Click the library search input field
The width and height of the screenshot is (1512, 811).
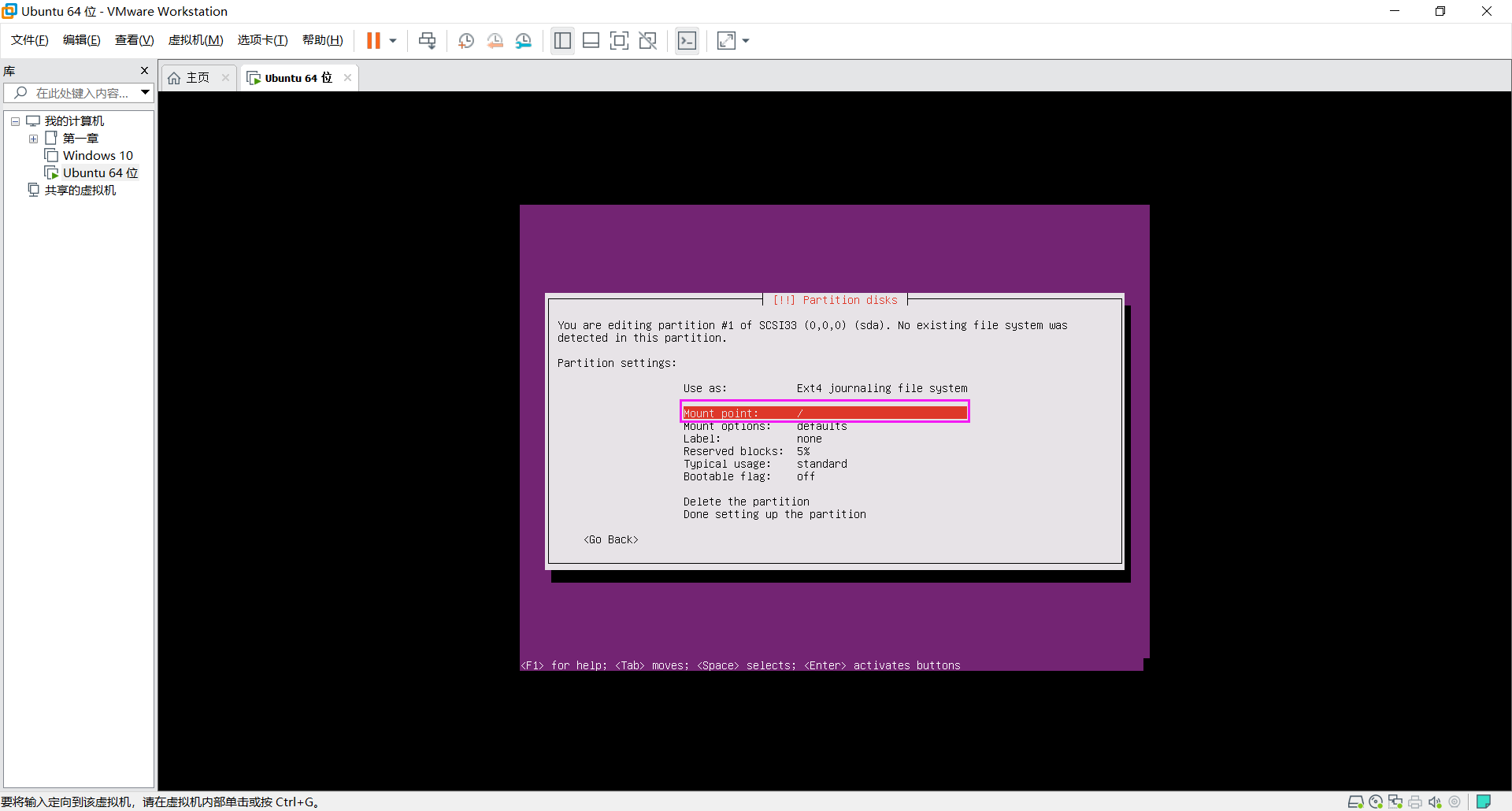point(82,93)
